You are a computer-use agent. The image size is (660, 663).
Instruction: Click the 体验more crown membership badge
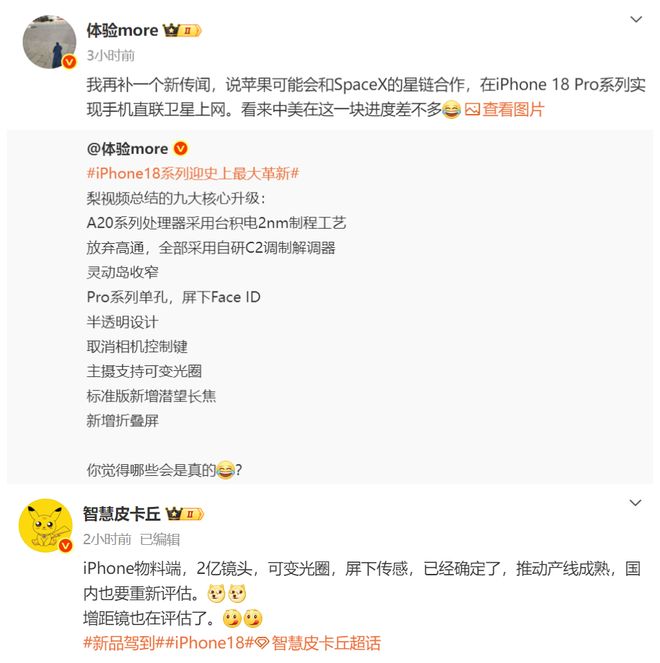click(x=182, y=30)
